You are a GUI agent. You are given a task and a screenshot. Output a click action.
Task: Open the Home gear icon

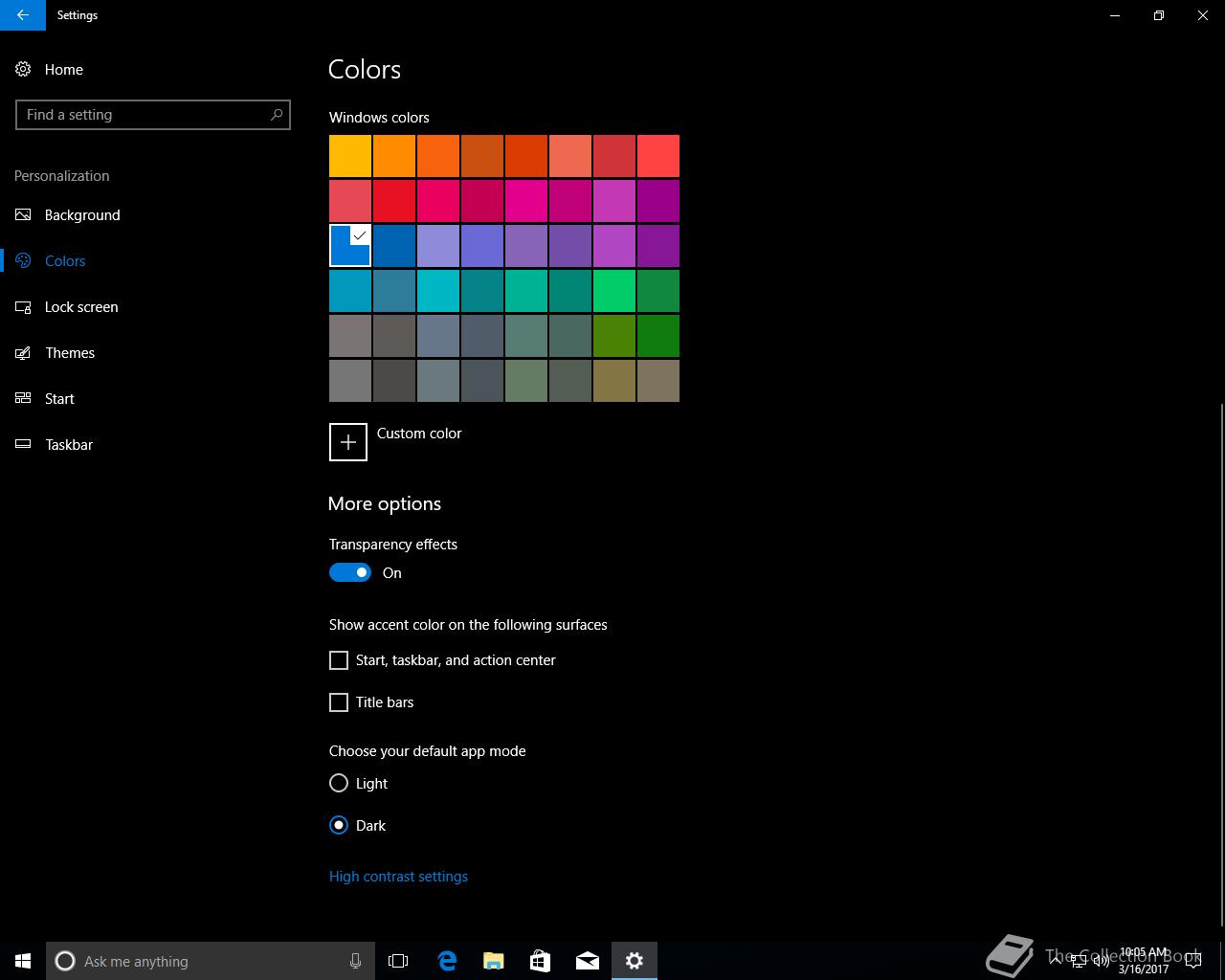(x=23, y=69)
